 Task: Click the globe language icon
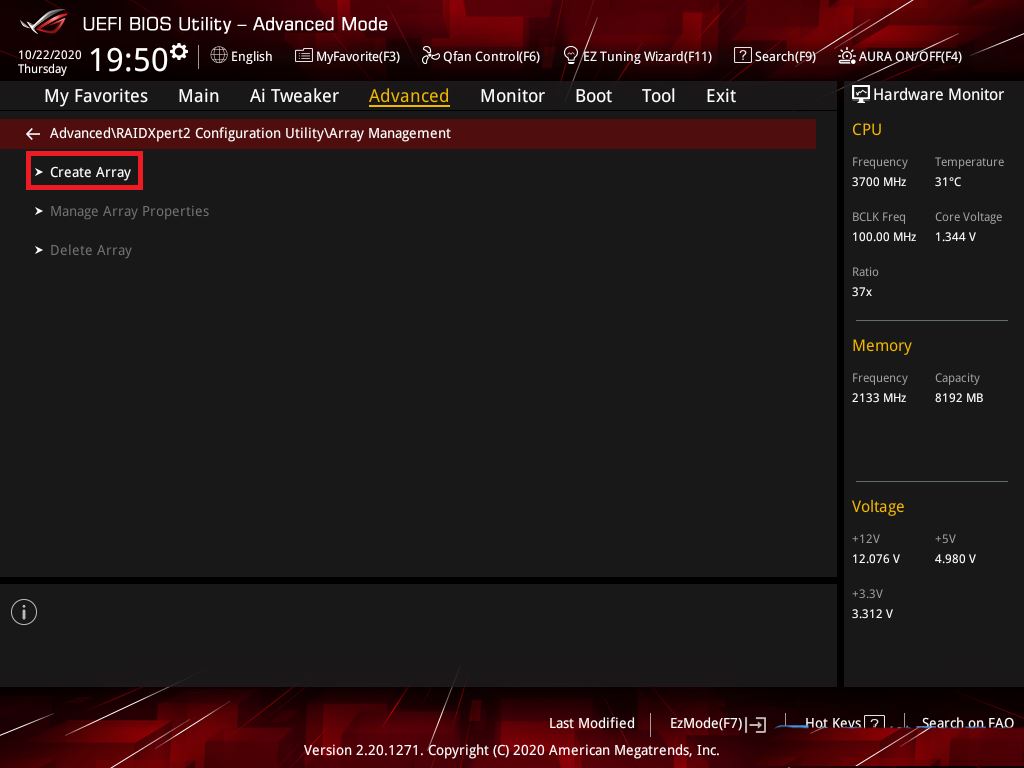[x=219, y=56]
